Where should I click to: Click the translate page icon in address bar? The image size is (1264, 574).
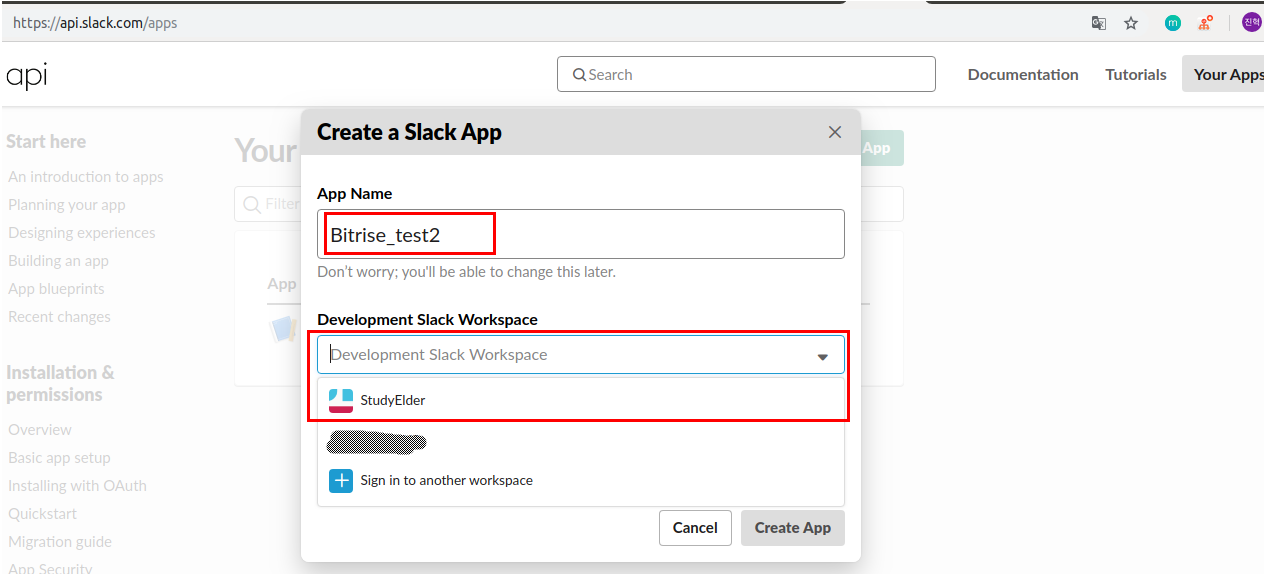(x=1098, y=23)
